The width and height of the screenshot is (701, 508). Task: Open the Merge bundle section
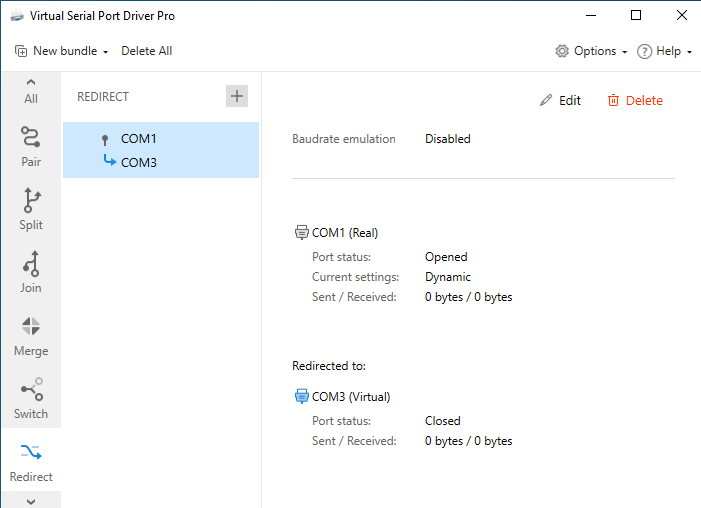pos(31,335)
